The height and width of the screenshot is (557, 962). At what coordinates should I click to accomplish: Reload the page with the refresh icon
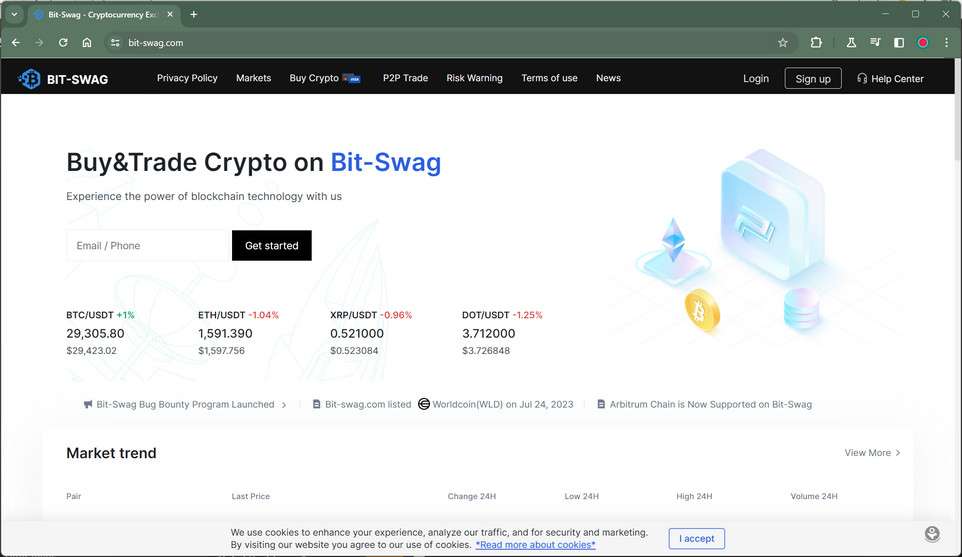point(63,43)
